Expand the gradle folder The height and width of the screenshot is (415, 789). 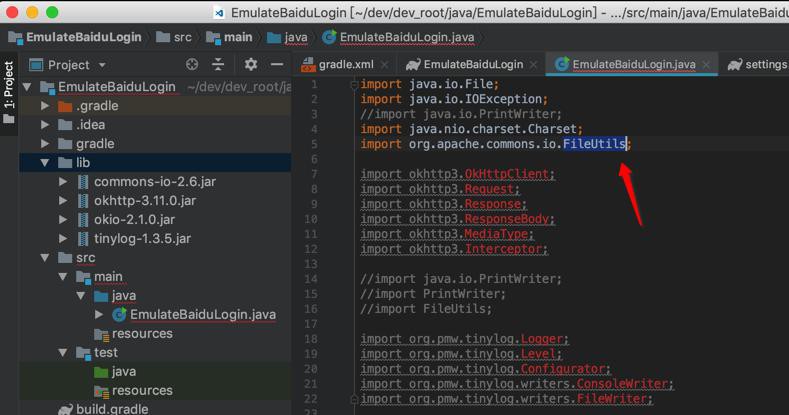click(45, 144)
